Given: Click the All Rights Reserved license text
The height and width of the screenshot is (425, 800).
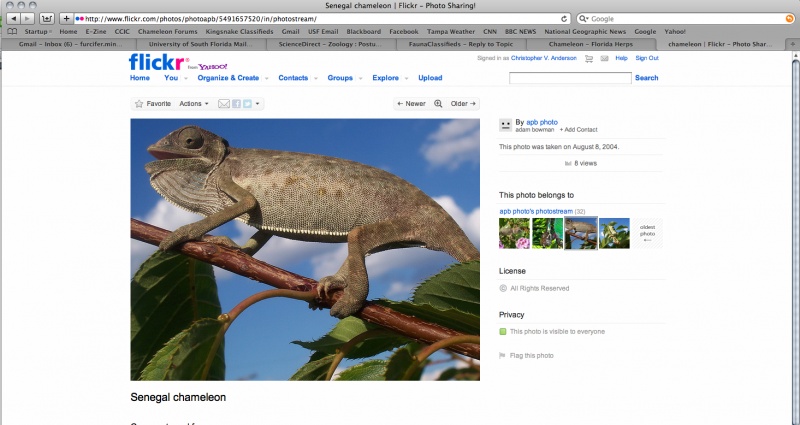Looking at the screenshot, I should 540,289.
